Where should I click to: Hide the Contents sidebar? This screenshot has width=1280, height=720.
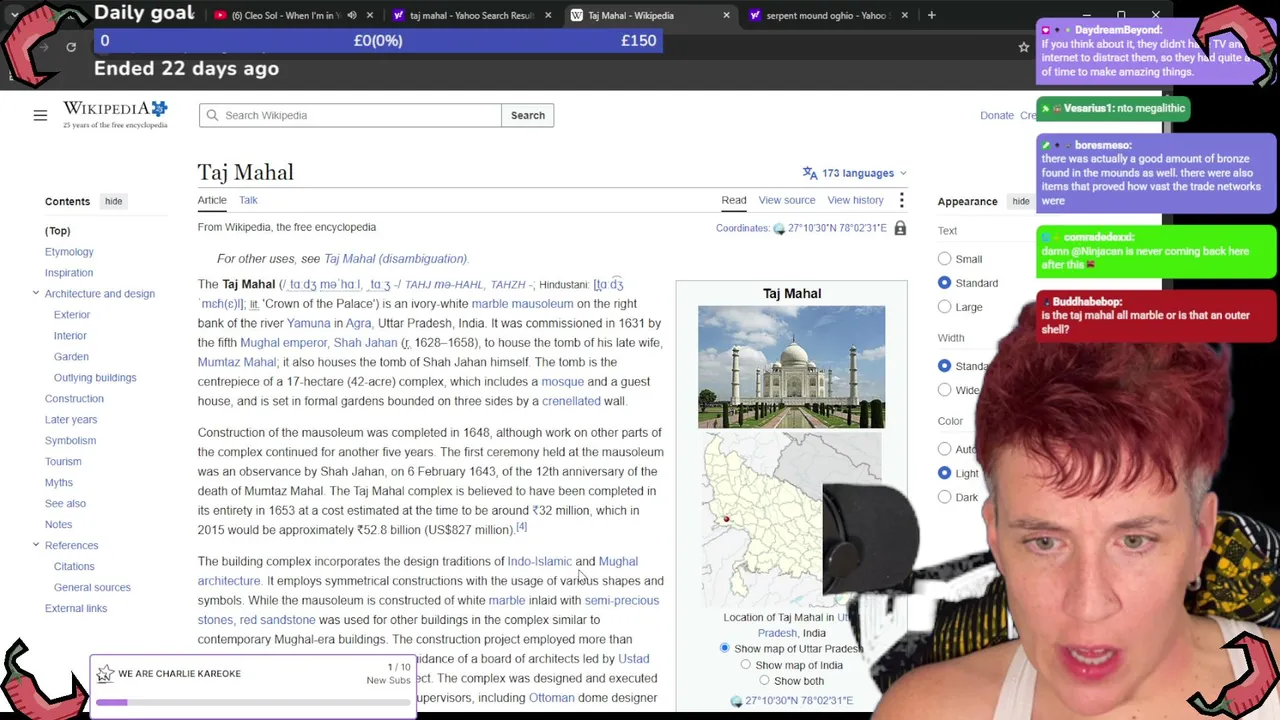[x=113, y=201]
